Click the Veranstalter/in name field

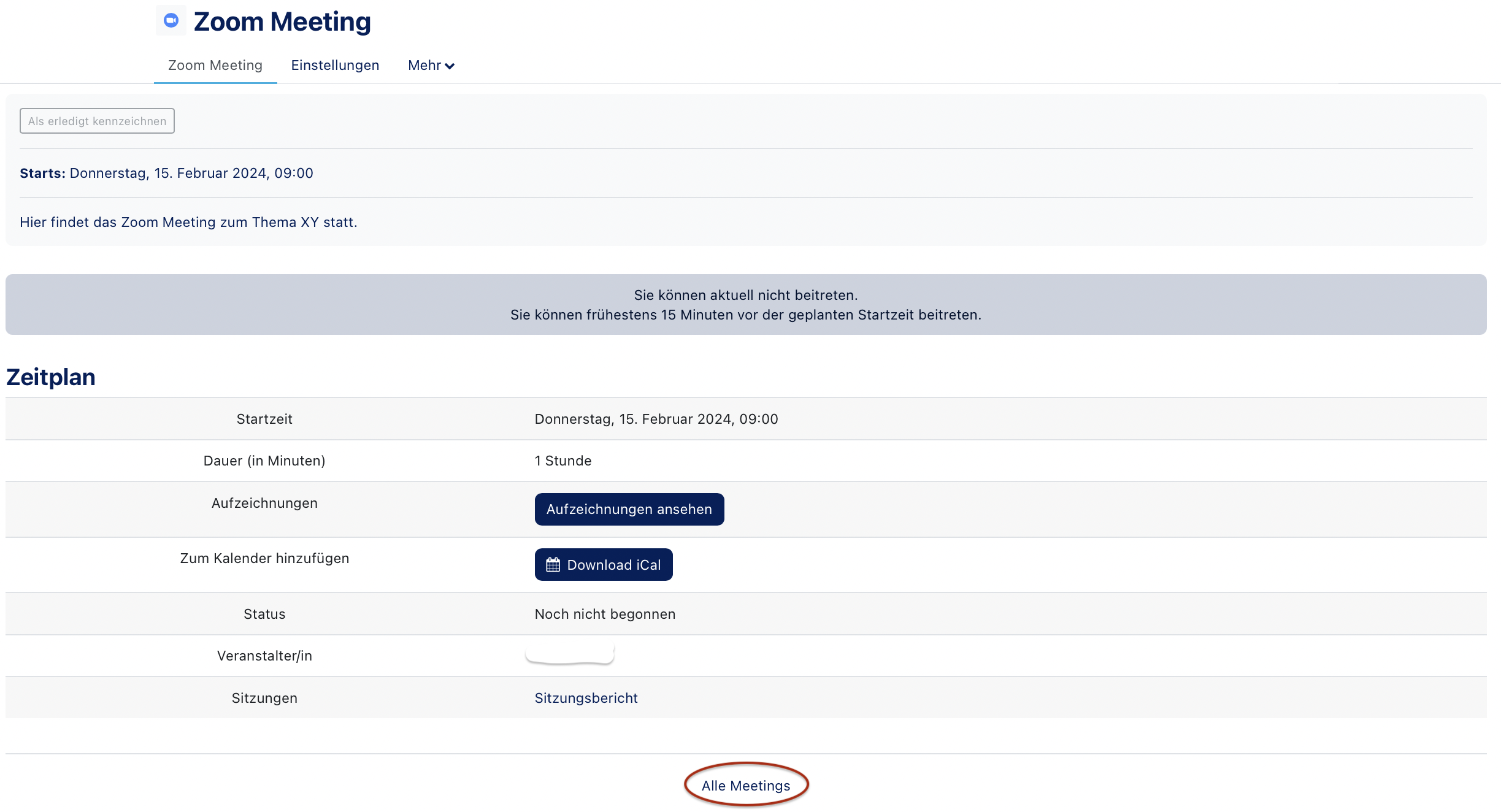point(570,654)
